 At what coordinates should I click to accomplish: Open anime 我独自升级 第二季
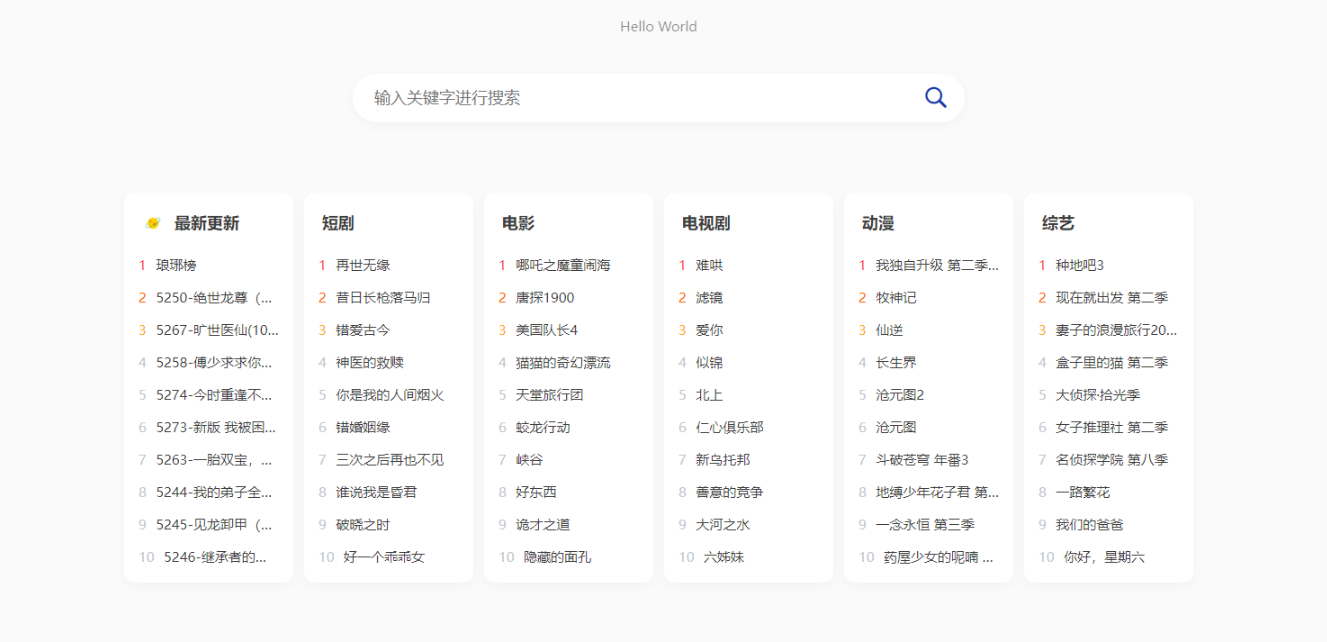937,265
